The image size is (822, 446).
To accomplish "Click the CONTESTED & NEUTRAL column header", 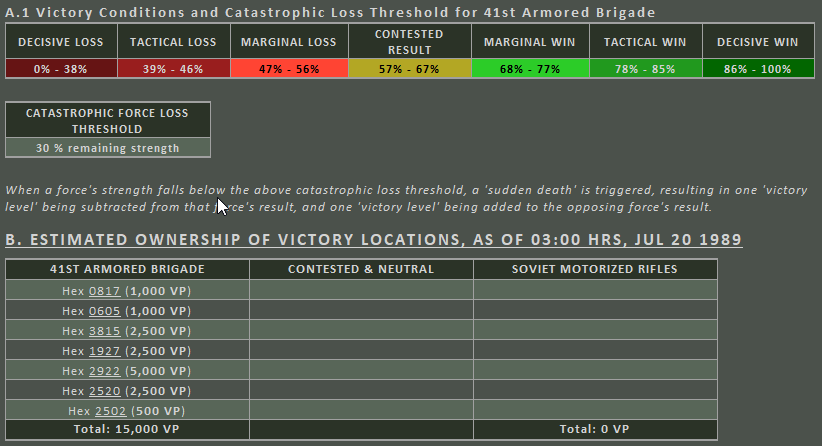I will click(x=361, y=269).
